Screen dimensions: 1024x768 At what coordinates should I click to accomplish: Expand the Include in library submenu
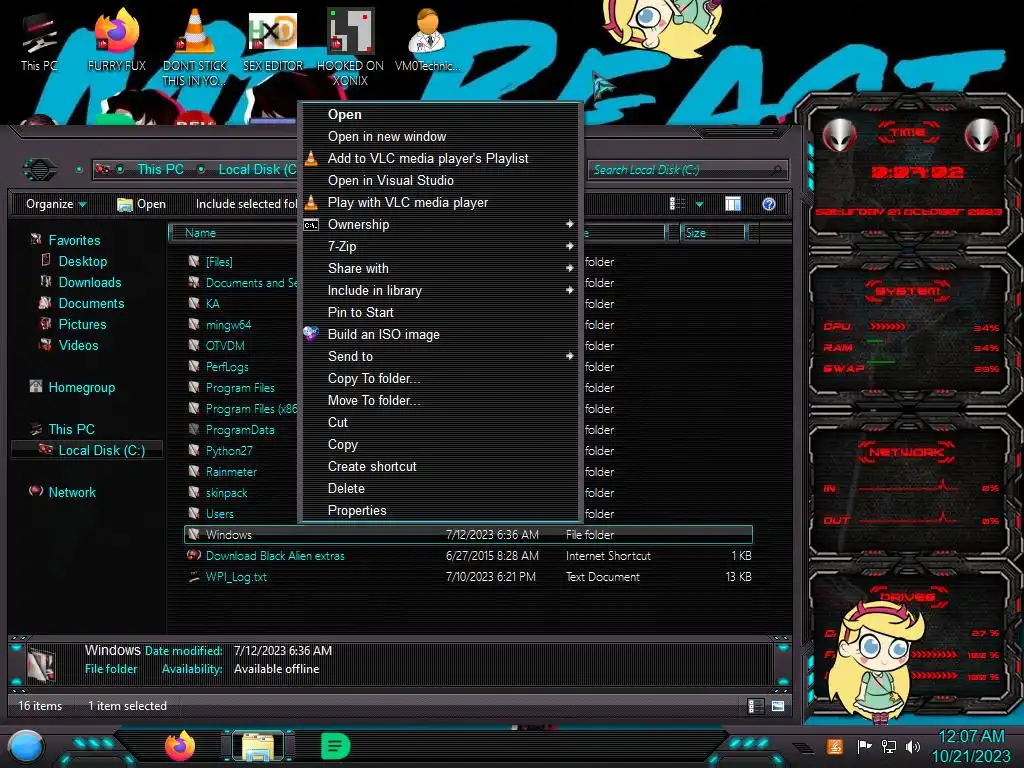[x=440, y=290]
